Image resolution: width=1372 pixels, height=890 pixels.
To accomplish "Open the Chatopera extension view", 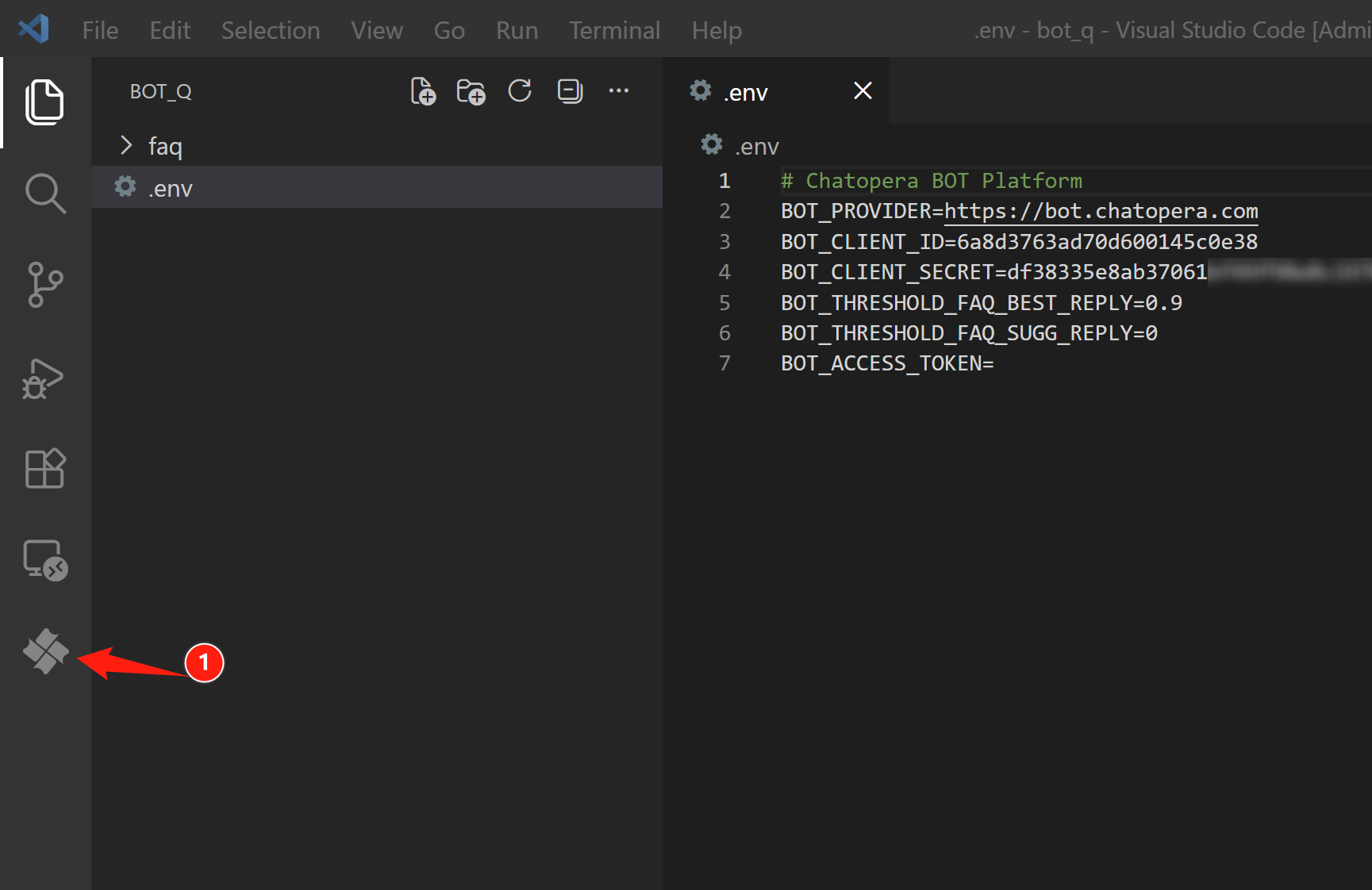I will [46, 651].
